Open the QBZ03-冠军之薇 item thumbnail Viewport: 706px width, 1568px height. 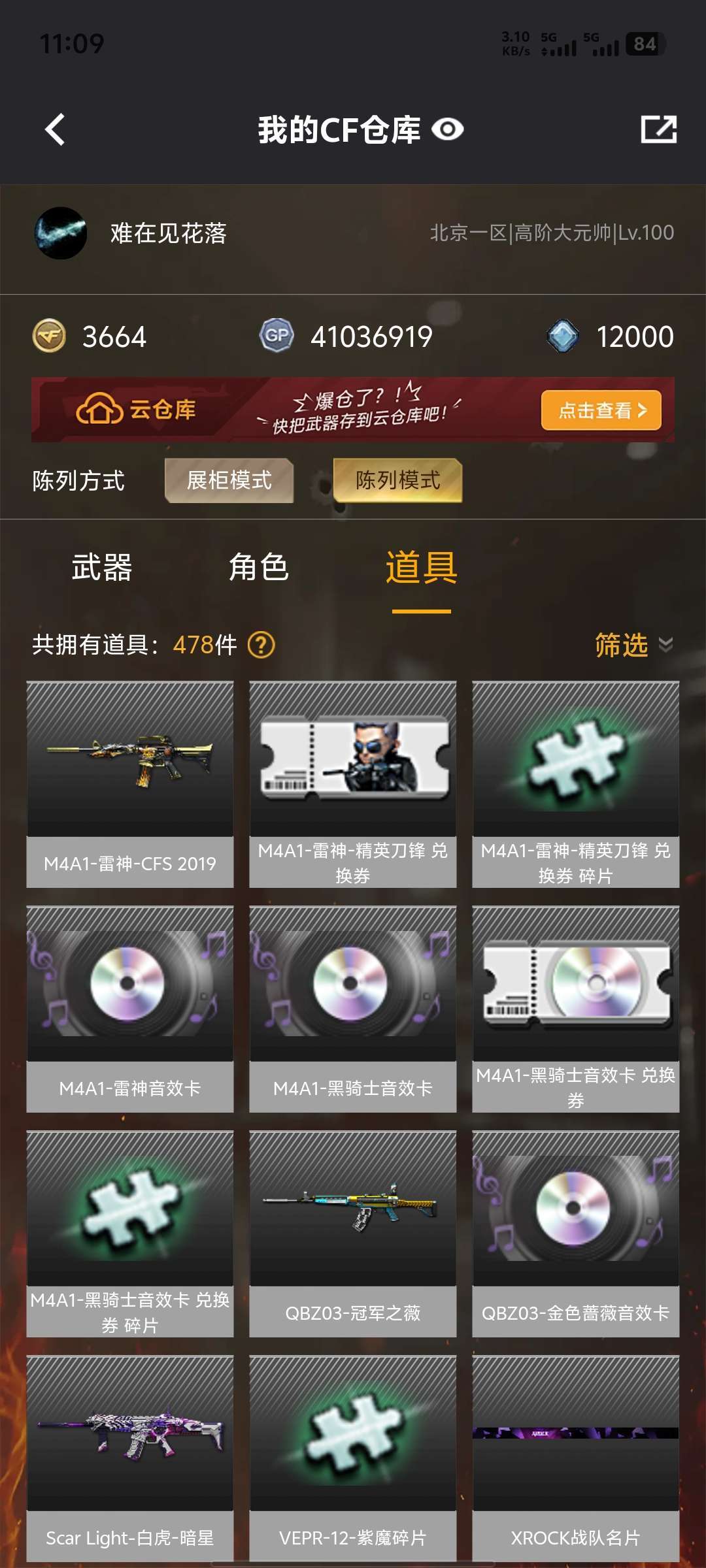coord(353,1209)
